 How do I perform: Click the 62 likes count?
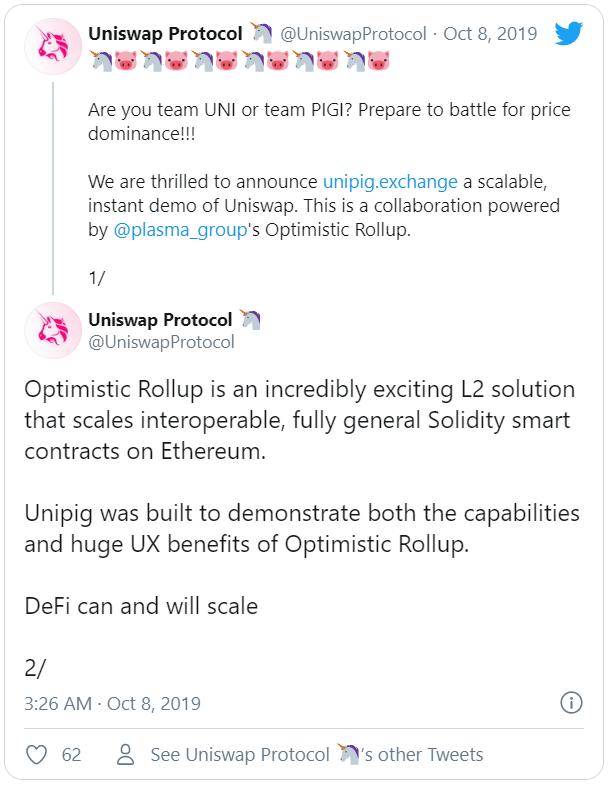click(71, 754)
